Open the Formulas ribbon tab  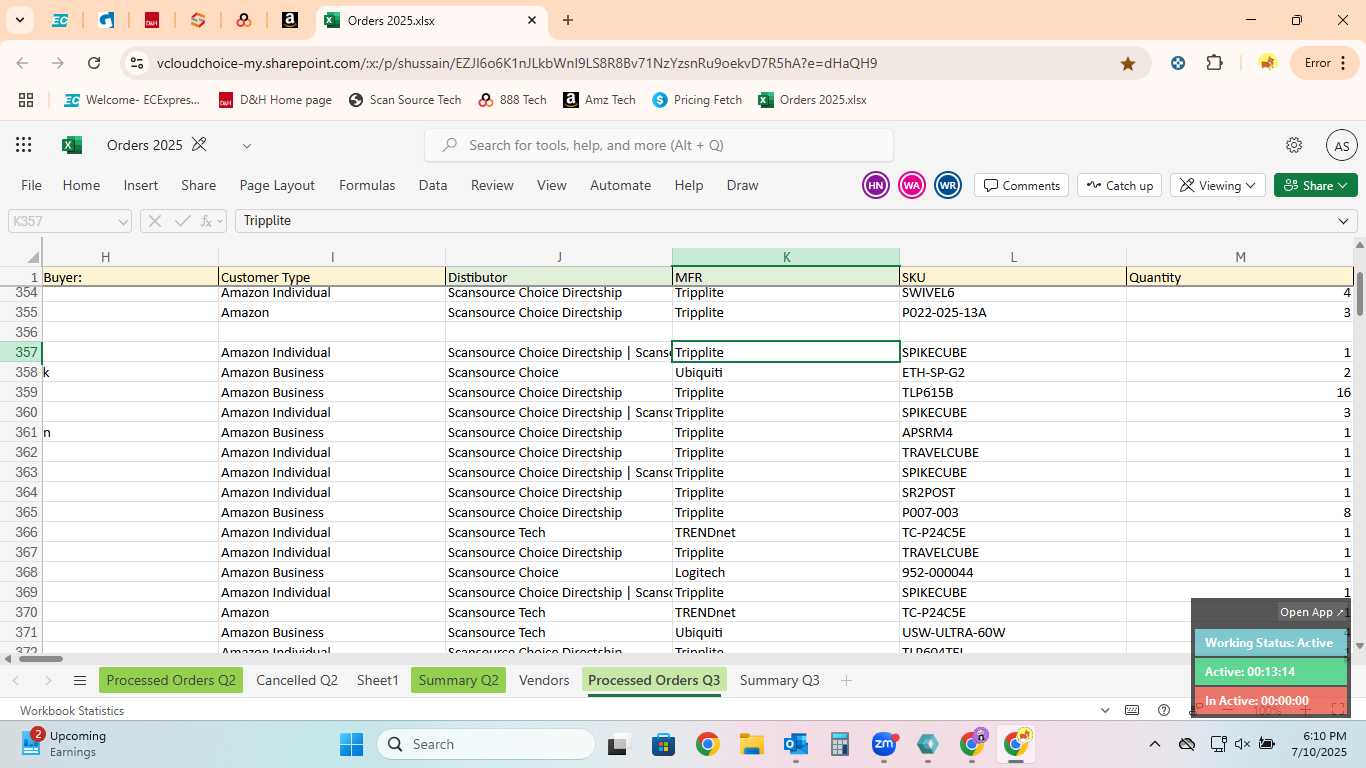(367, 185)
